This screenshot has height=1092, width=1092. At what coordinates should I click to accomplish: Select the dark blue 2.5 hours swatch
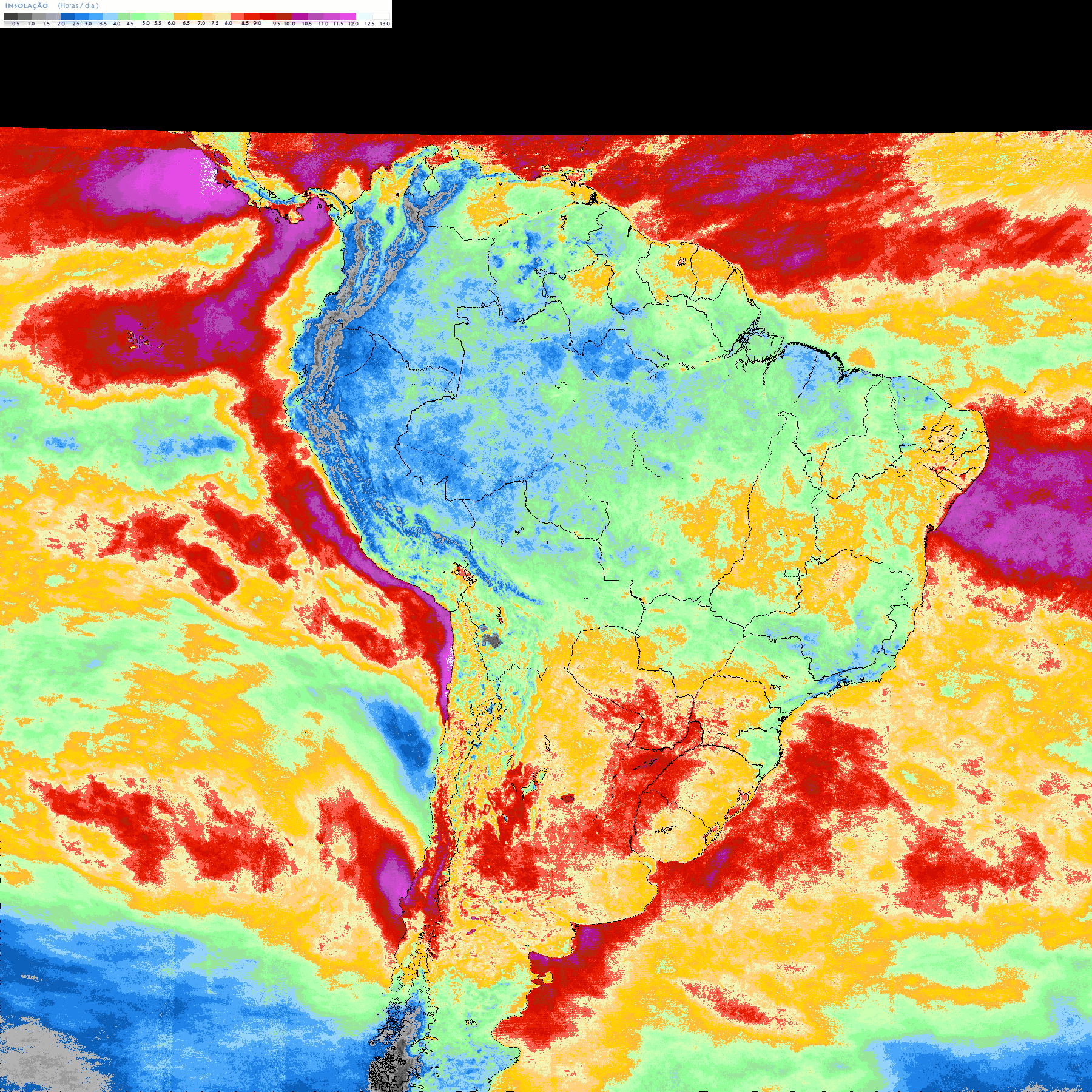(x=67, y=16)
